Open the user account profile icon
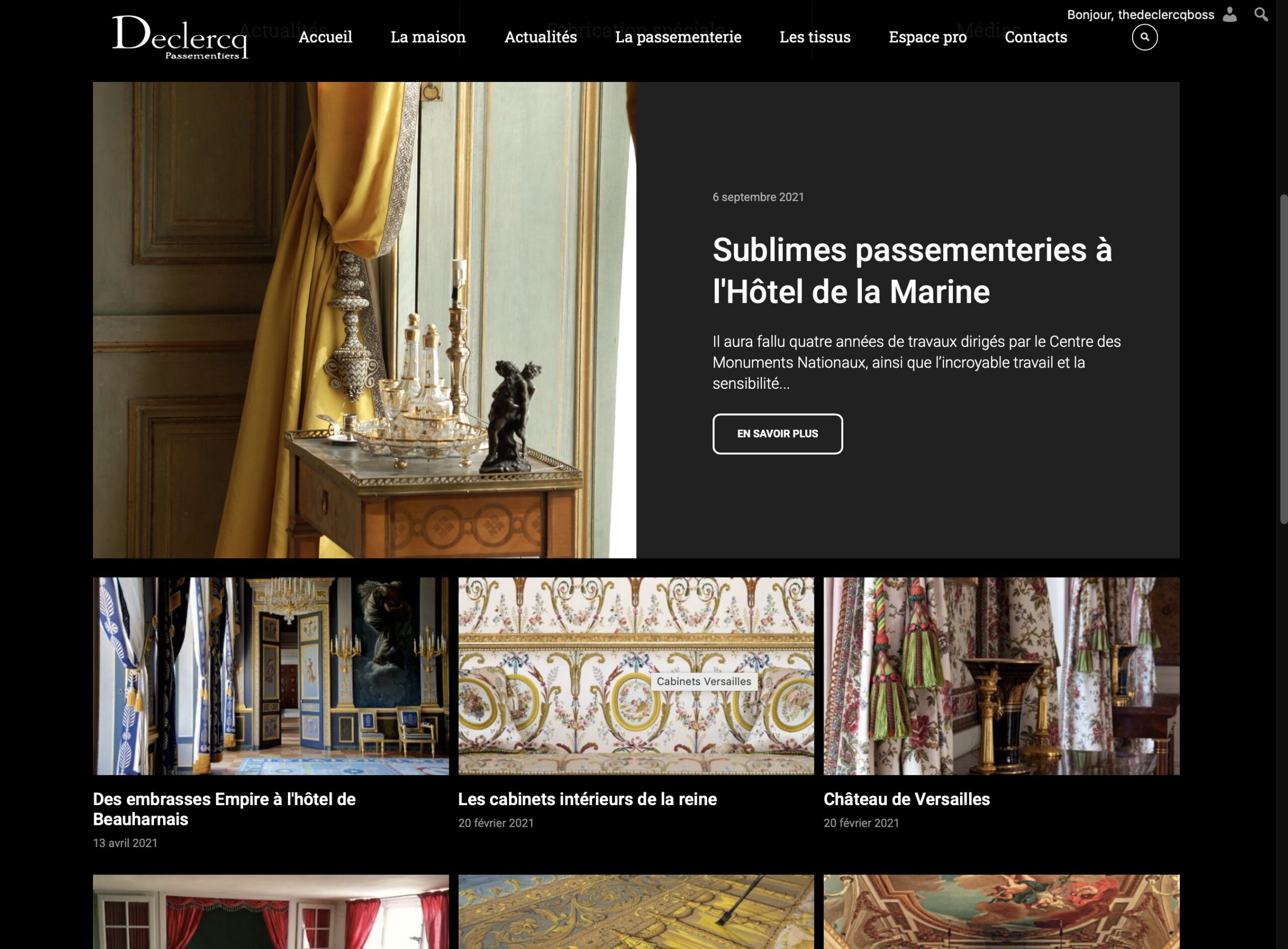The height and width of the screenshot is (949, 1288). 1229,15
